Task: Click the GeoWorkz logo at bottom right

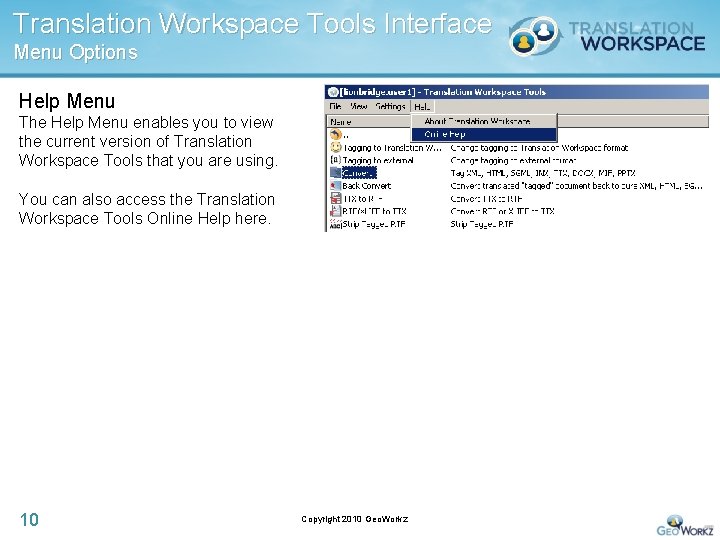Action: point(685,526)
